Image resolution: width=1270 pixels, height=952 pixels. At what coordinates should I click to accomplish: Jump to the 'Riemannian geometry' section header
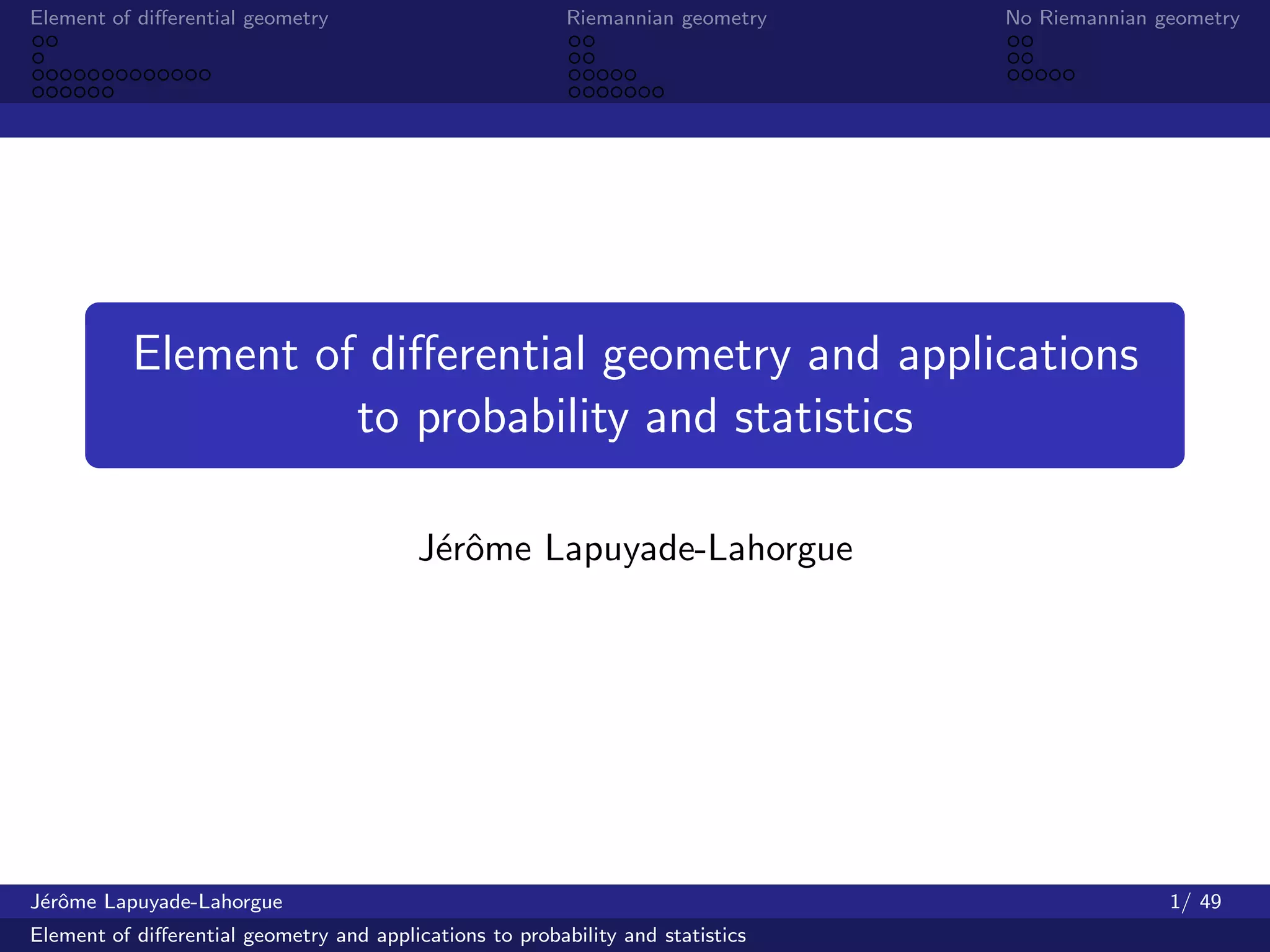[x=666, y=18]
